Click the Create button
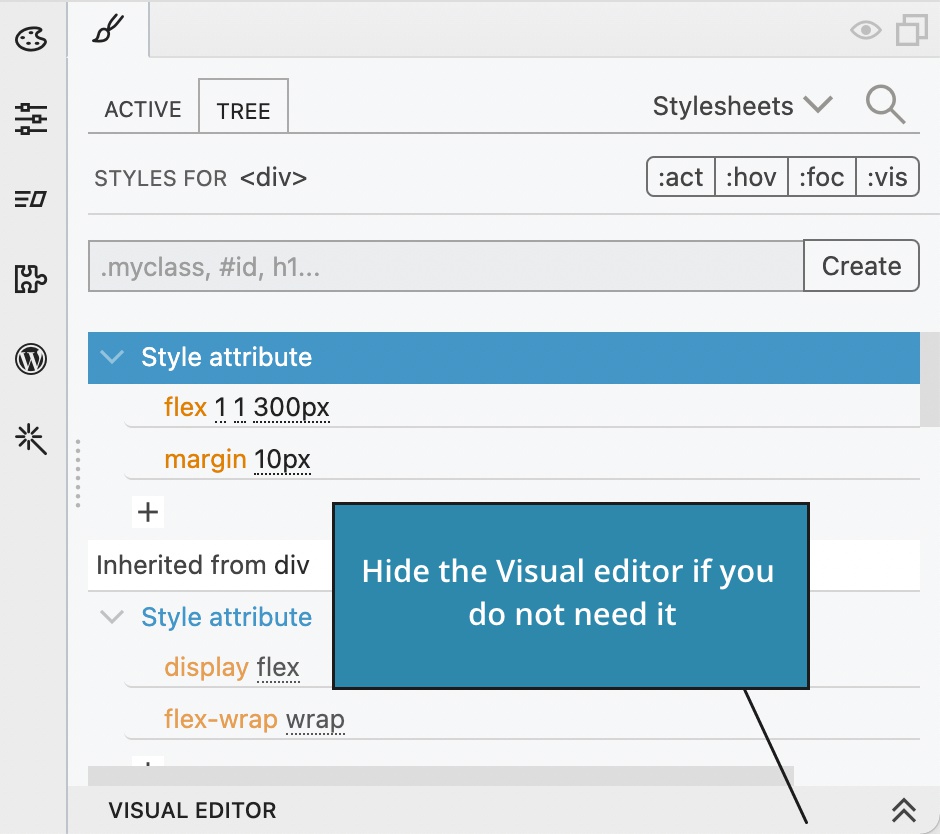Image resolution: width=940 pixels, height=834 pixels. point(861,266)
